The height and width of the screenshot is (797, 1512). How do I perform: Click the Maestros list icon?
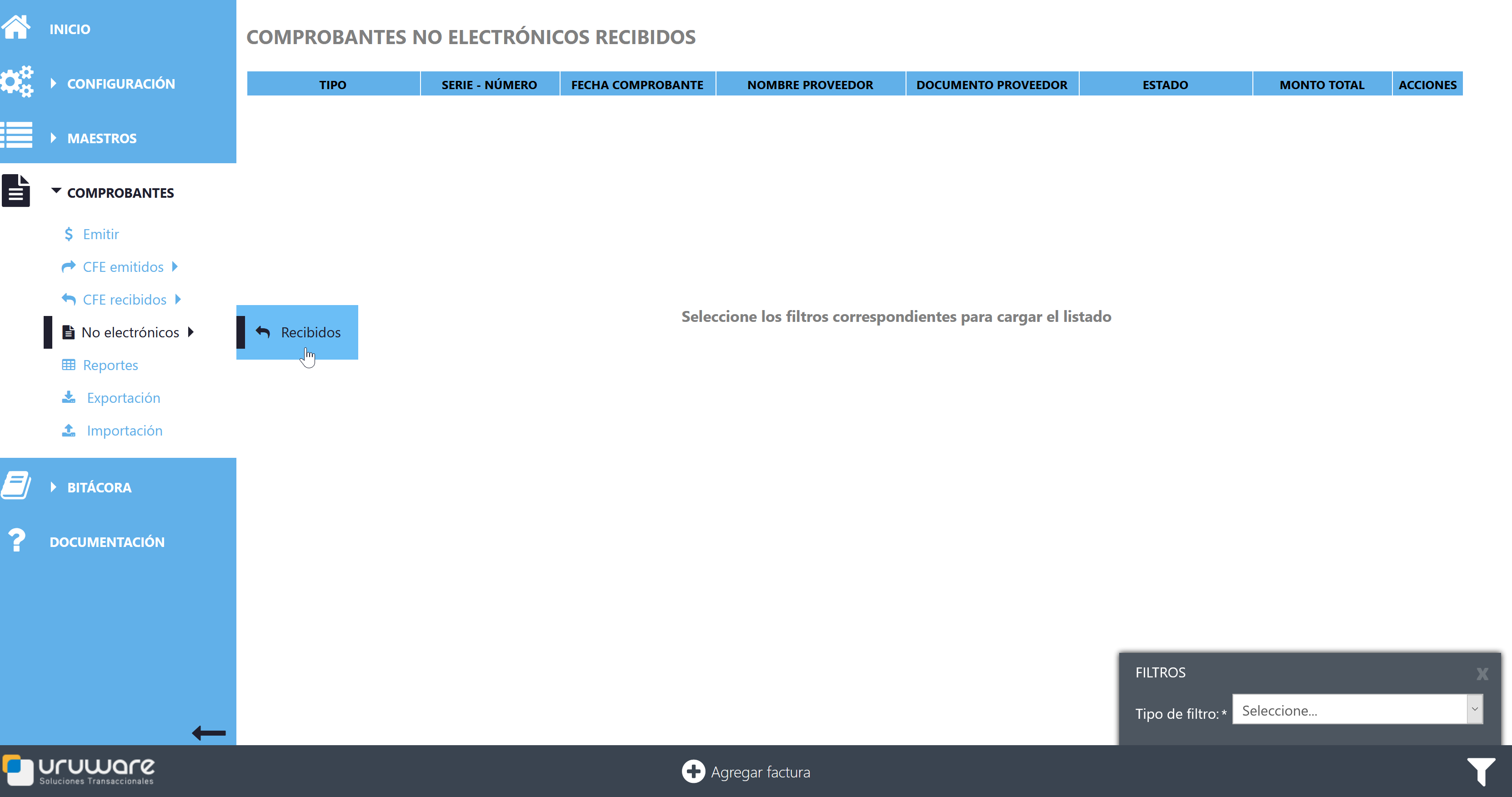[x=16, y=135]
